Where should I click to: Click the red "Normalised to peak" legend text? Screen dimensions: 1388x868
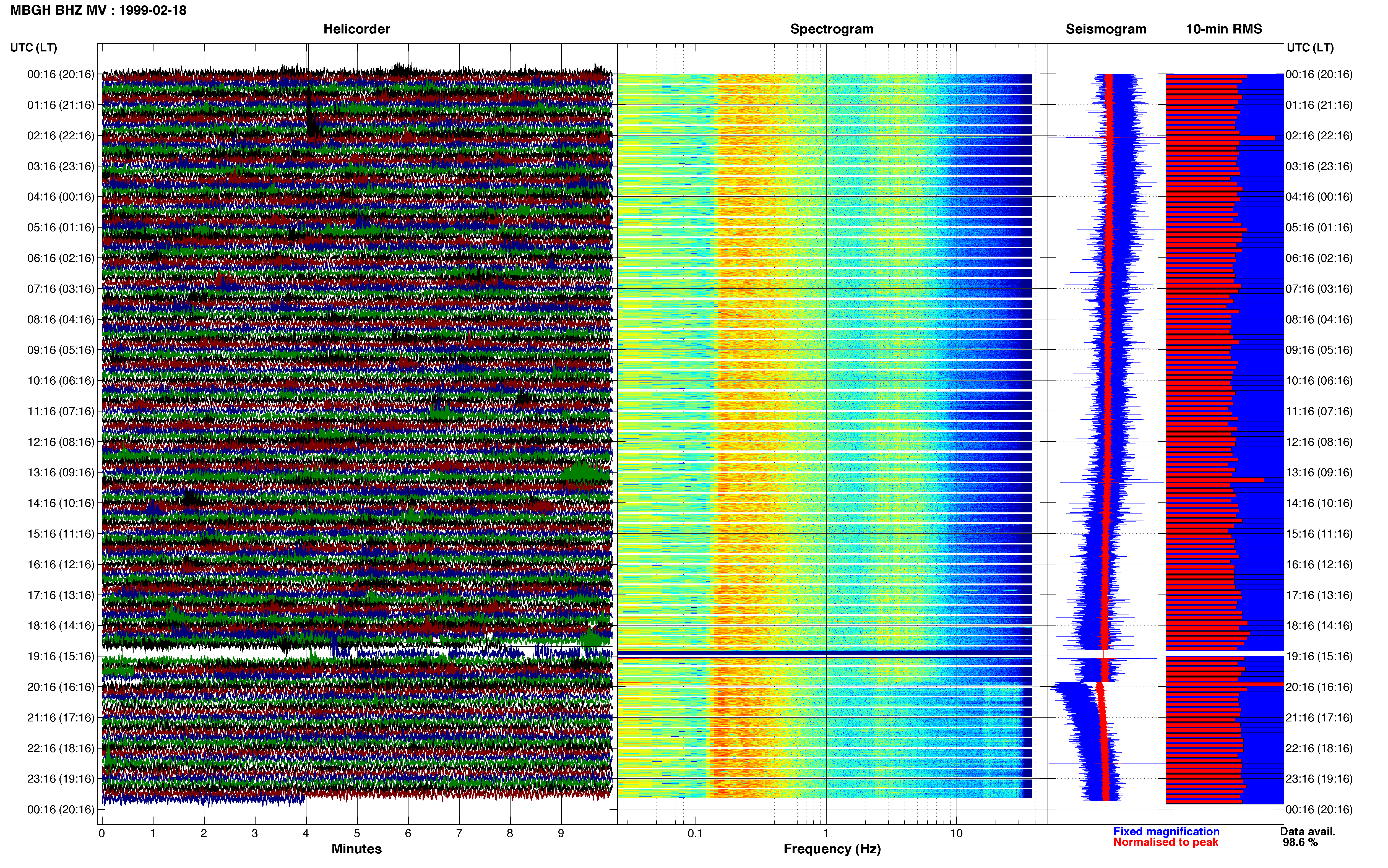[1165, 842]
